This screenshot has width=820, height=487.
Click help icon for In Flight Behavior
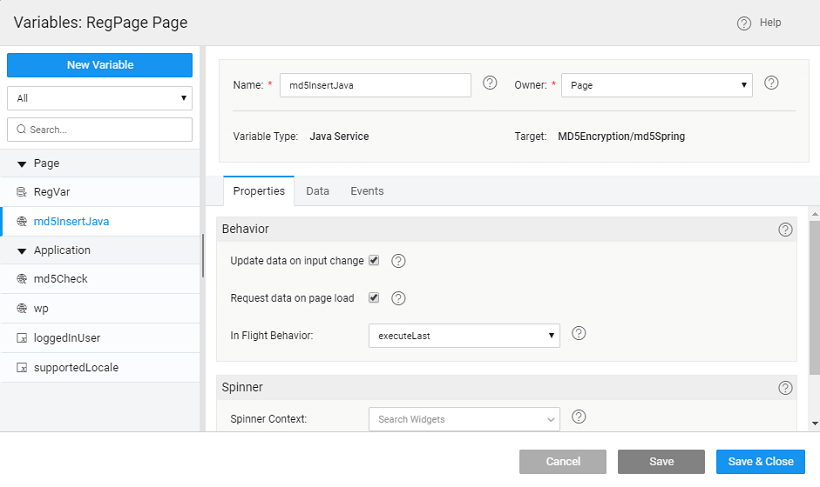[x=578, y=334]
